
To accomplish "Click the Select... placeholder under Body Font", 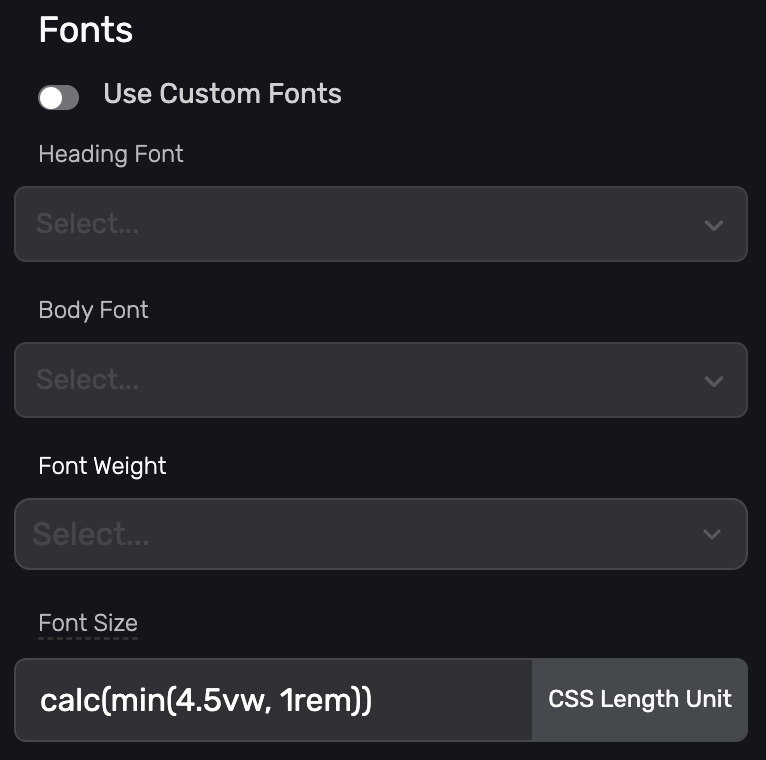I will coord(88,380).
